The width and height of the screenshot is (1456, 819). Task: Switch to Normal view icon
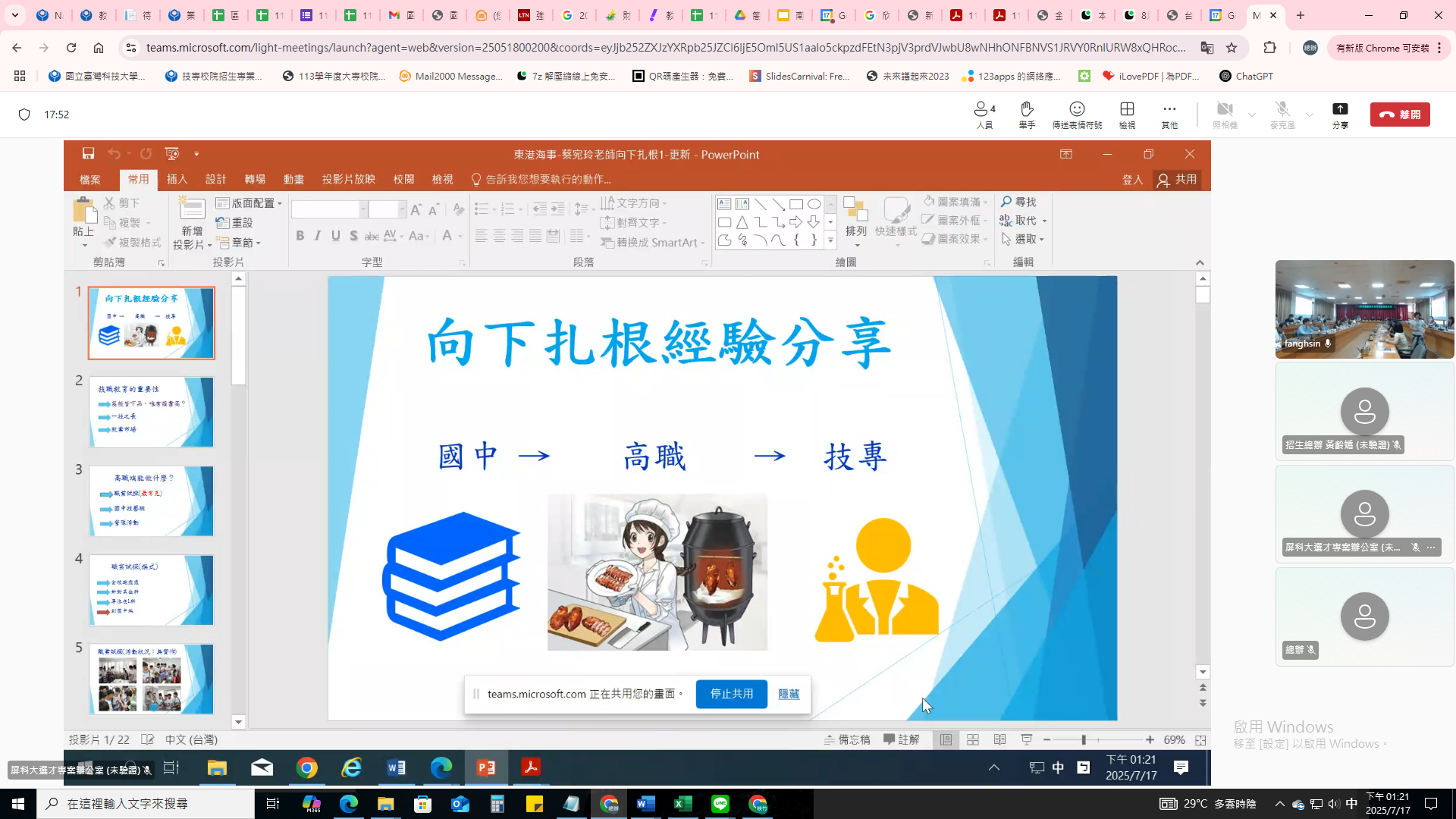(946, 740)
